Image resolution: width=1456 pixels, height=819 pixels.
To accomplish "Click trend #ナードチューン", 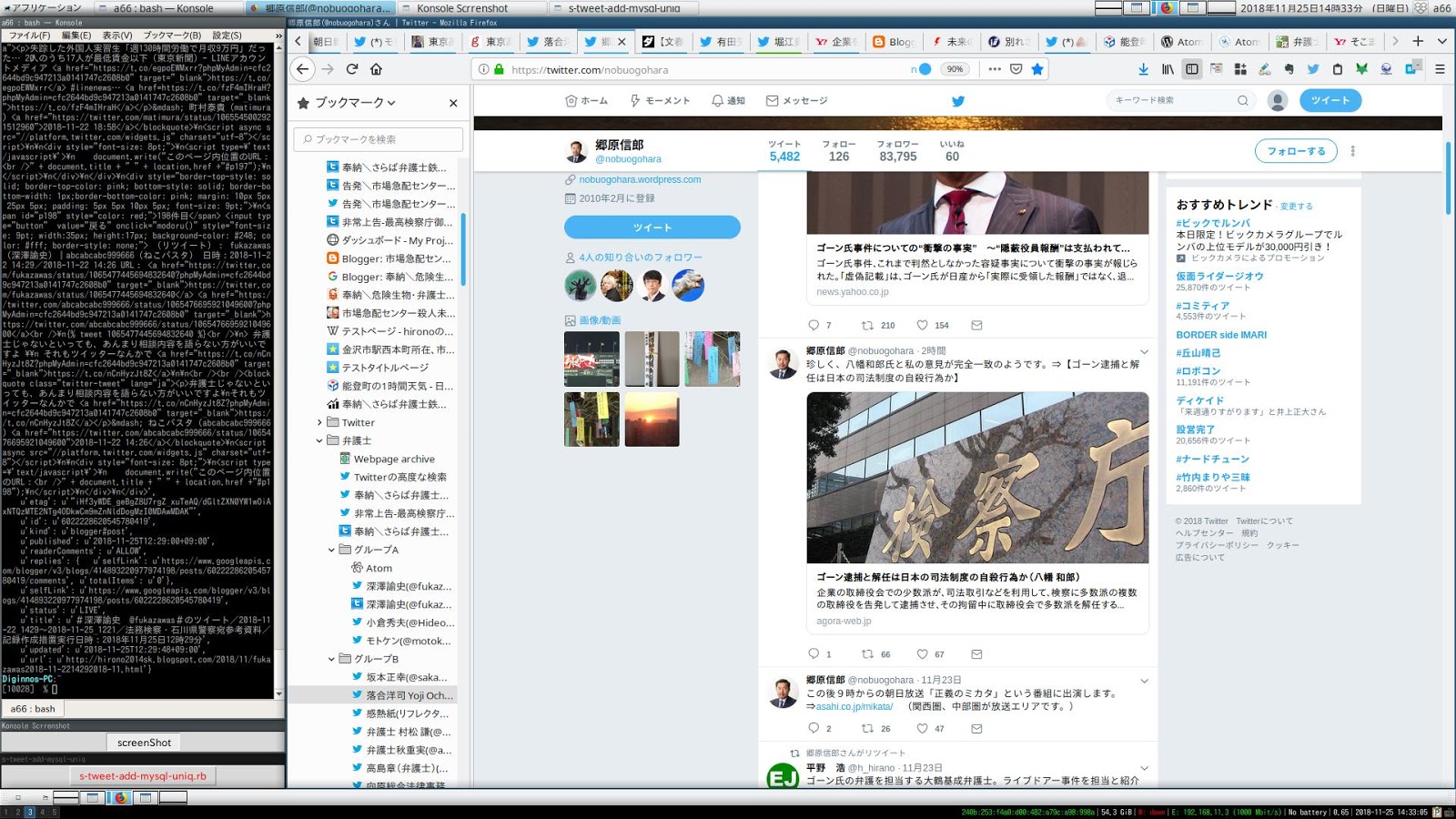I will 1212,460.
